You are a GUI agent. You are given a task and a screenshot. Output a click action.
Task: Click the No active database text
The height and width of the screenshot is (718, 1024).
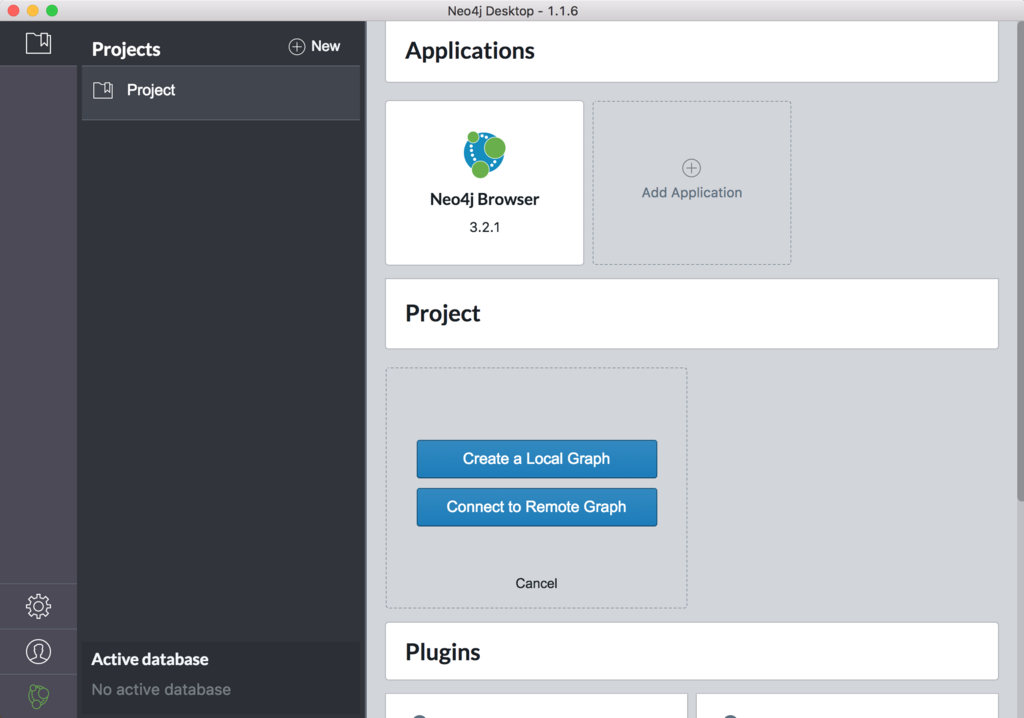pos(161,689)
